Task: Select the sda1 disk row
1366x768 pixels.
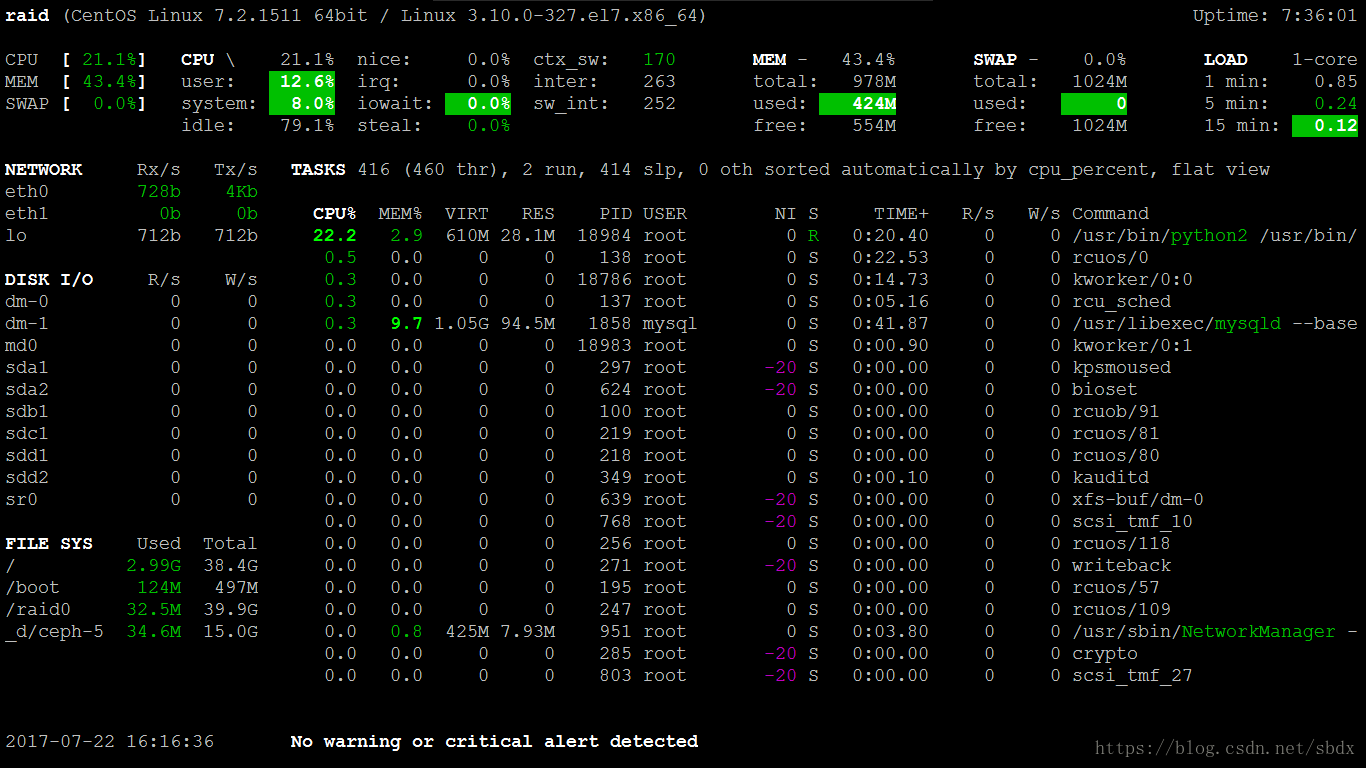Action: [132, 368]
